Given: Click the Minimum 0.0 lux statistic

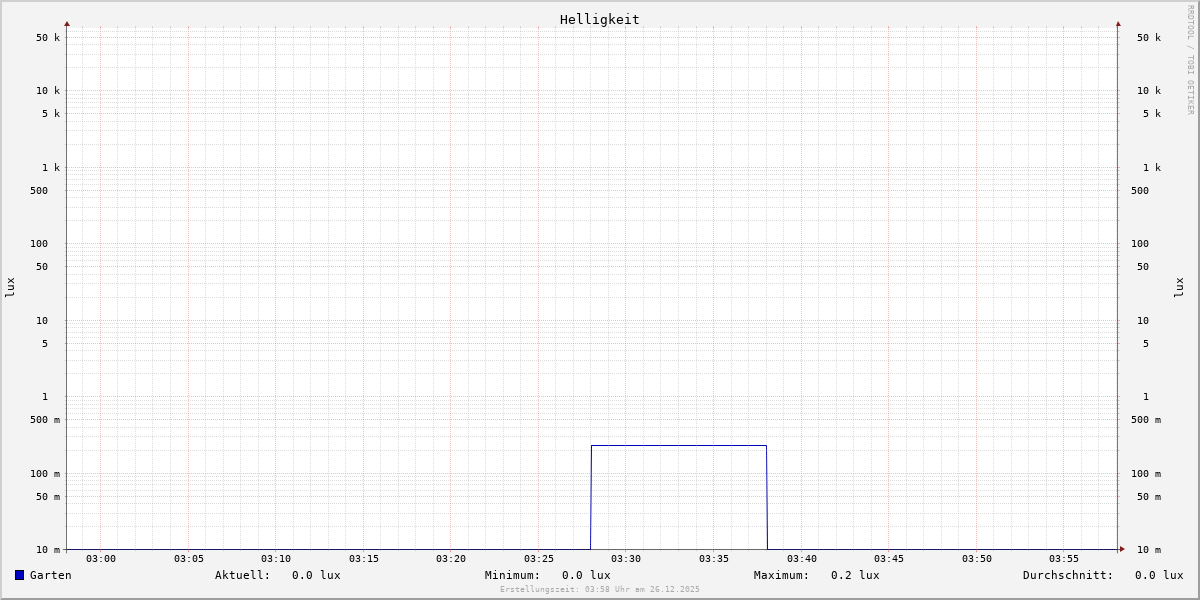Looking at the screenshot, I should 548,575.
